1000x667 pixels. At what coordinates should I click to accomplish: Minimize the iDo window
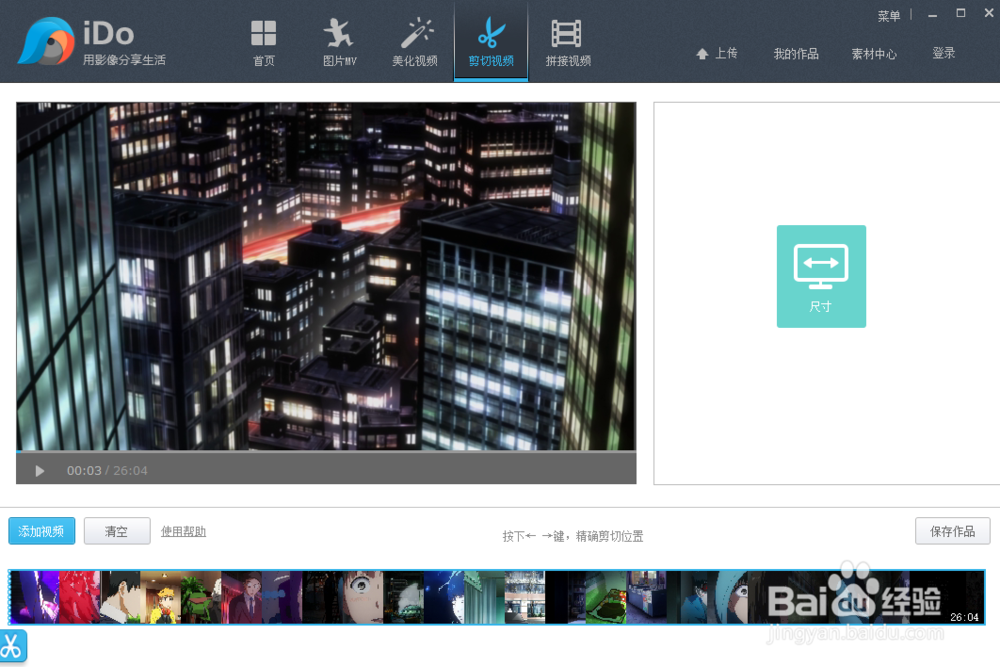[932, 15]
